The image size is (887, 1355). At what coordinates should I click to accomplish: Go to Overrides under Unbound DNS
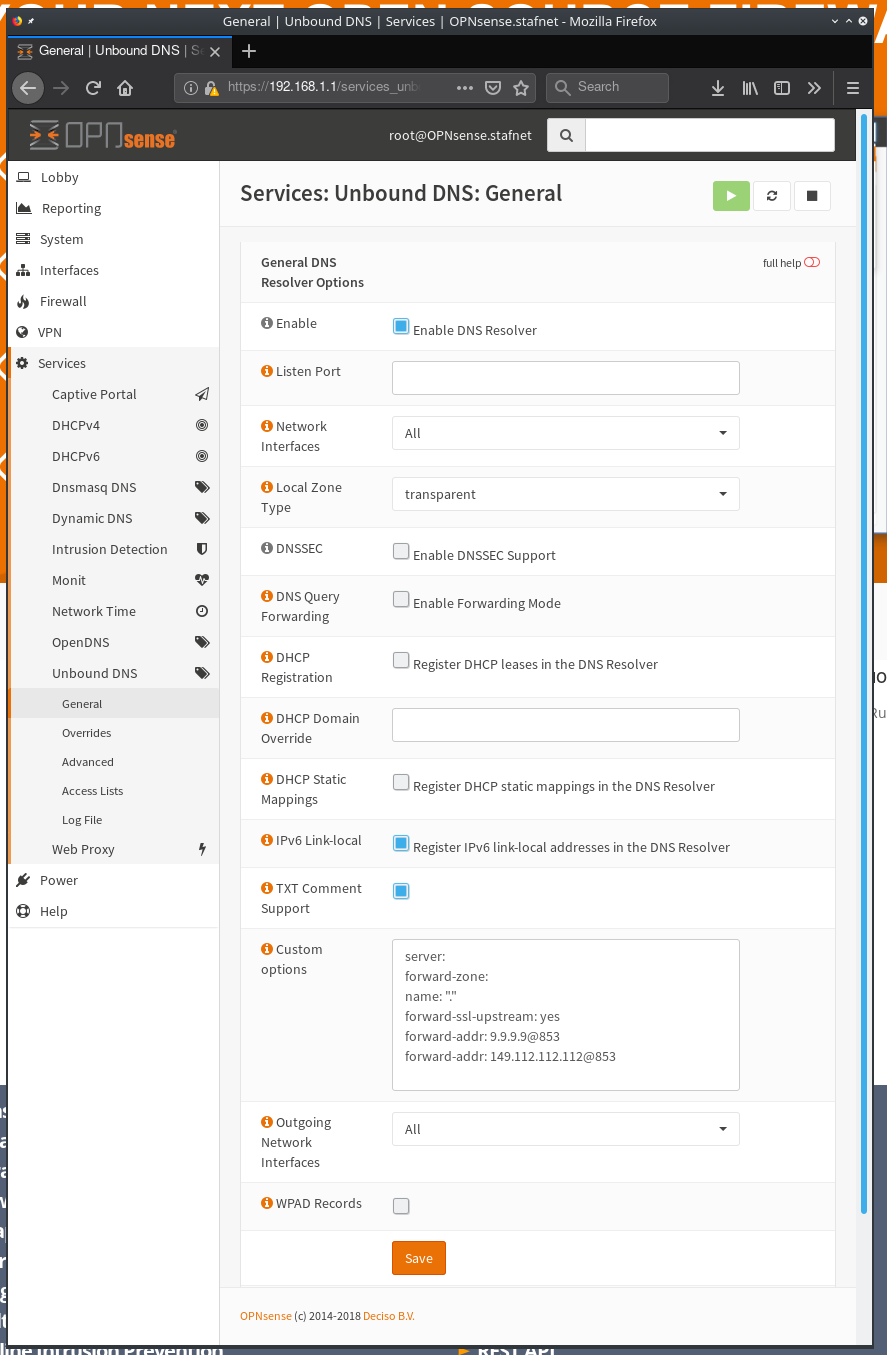[x=87, y=733]
